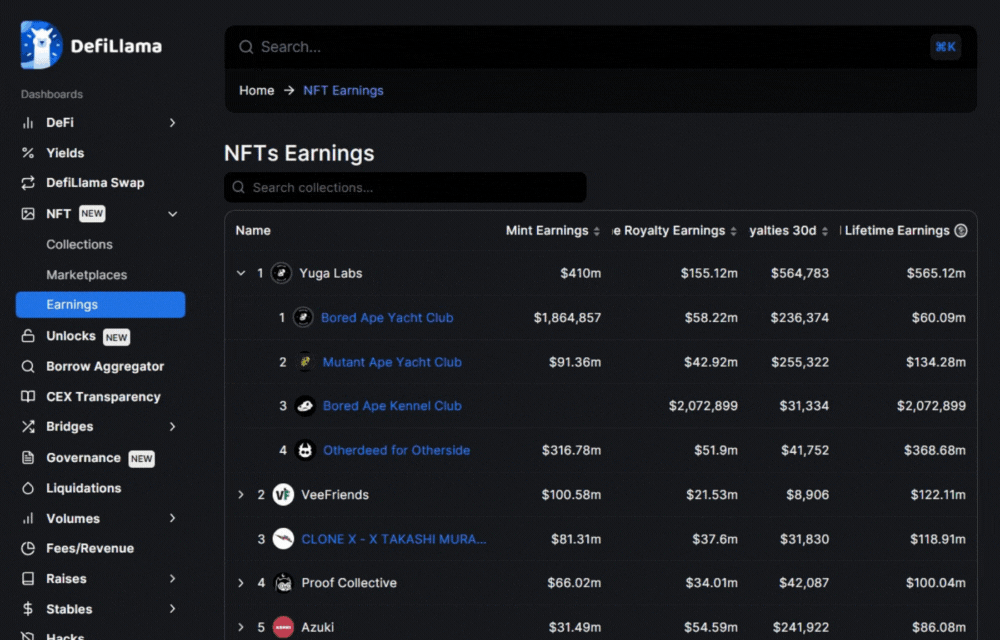Select the Earnings sidebar item
The image size is (1000, 640).
point(101,305)
